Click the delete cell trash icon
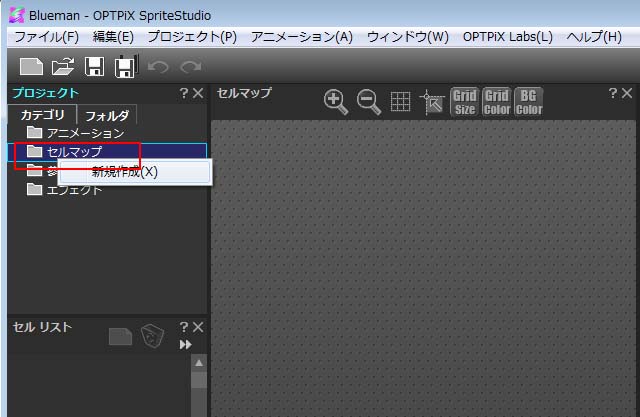Image resolution: width=640 pixels, height=417 pixels. click(153, 336)
